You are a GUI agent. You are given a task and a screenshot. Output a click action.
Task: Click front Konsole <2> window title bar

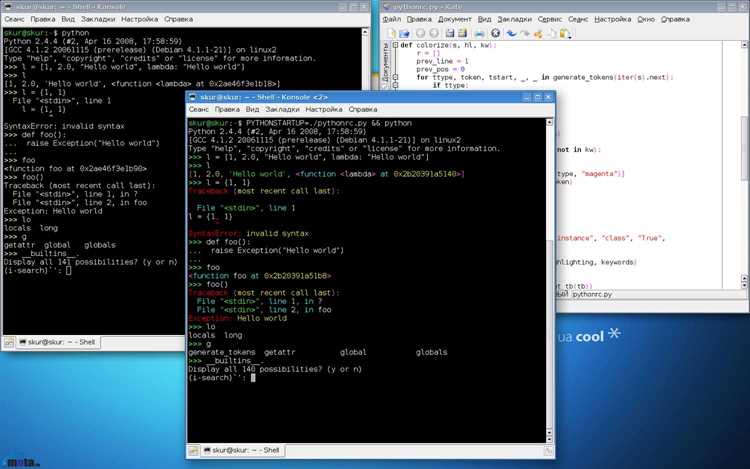pos(370,97)
